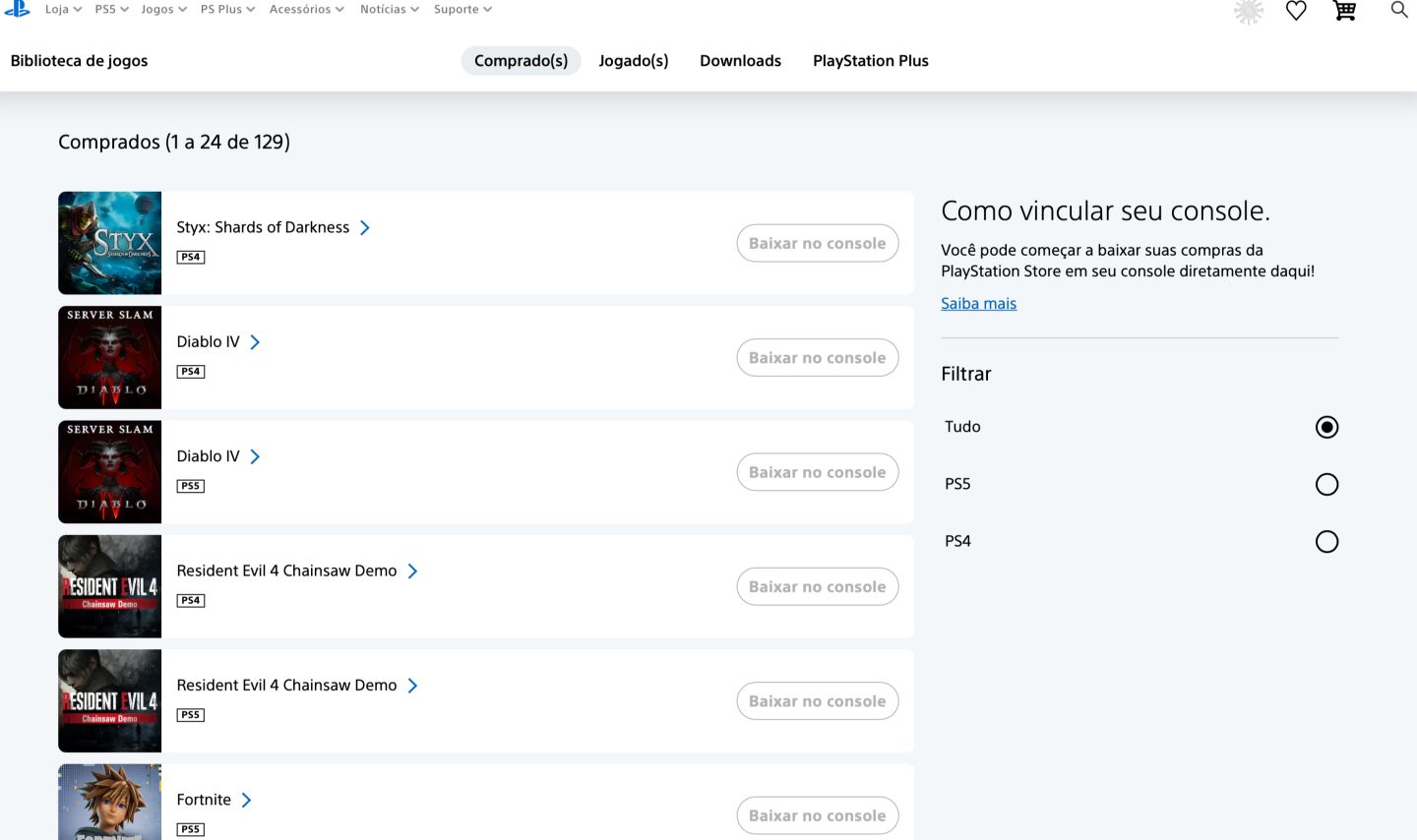Click the Saiba mais link

tap(979, 303)
